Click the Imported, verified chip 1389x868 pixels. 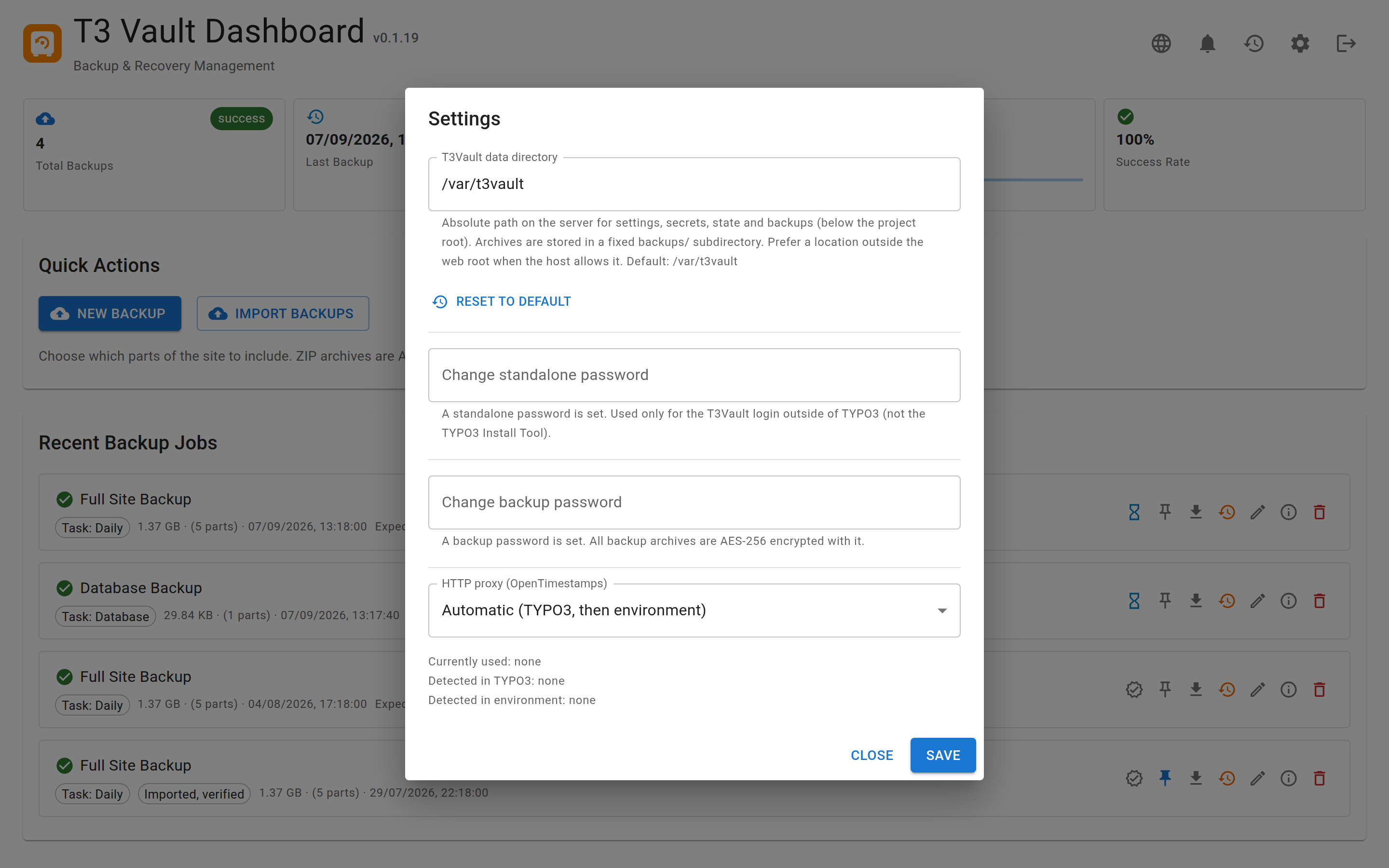194,794
